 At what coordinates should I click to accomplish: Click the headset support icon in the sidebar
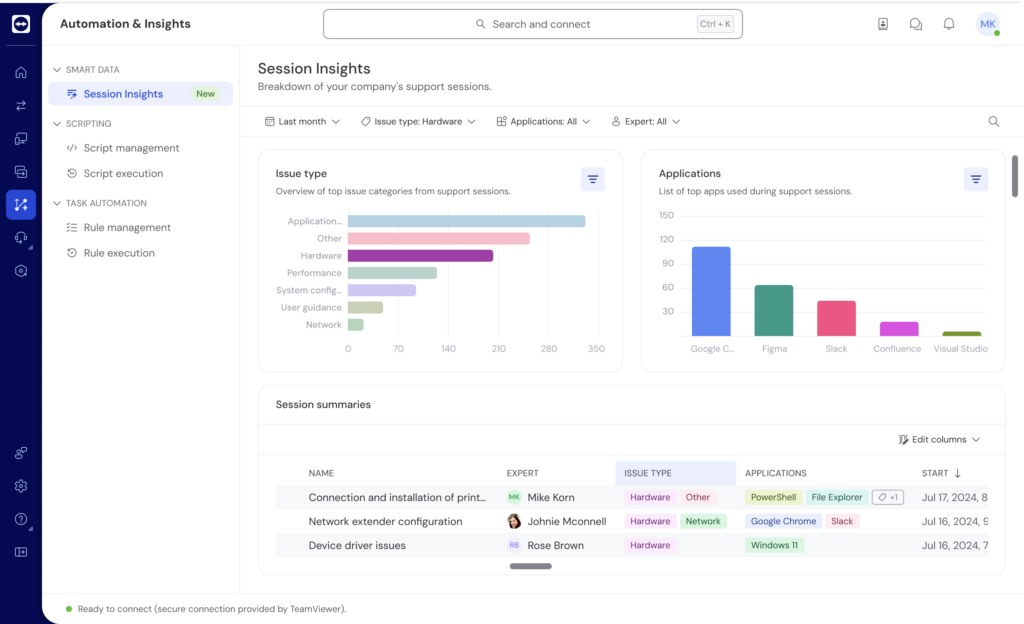20,237
